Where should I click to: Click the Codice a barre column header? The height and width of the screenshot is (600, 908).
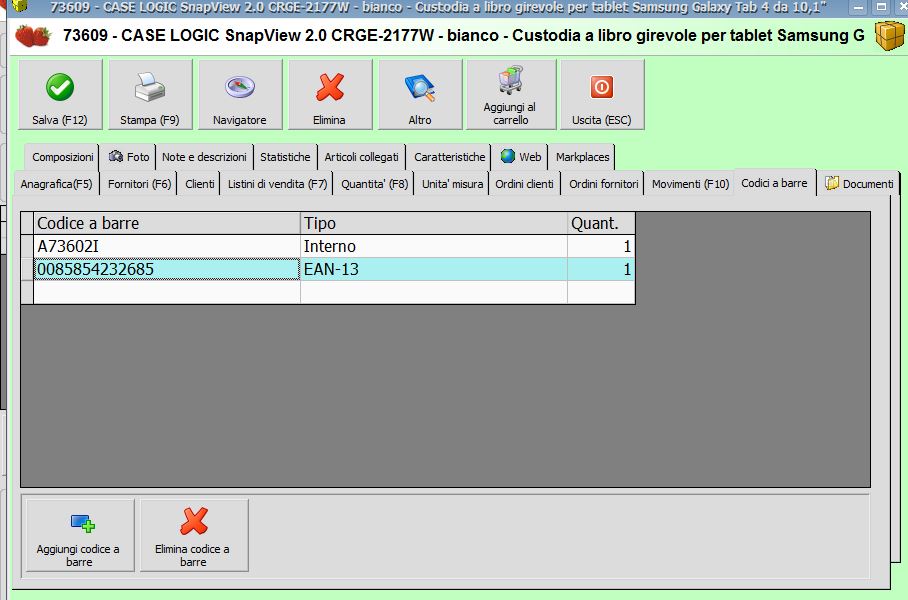(x=167, y=223)
